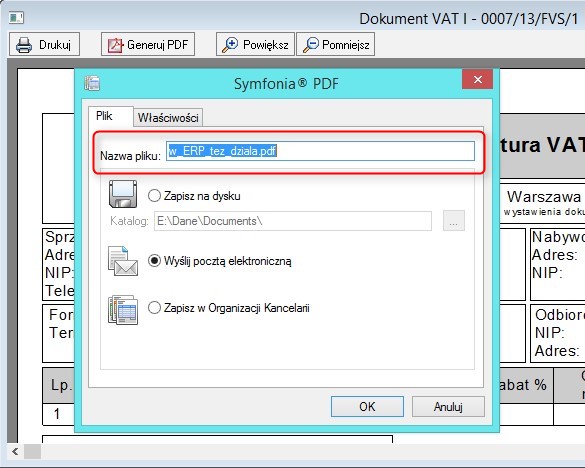Click the app icon in document window title bar

pyautogui.click(x=16, y=18)
